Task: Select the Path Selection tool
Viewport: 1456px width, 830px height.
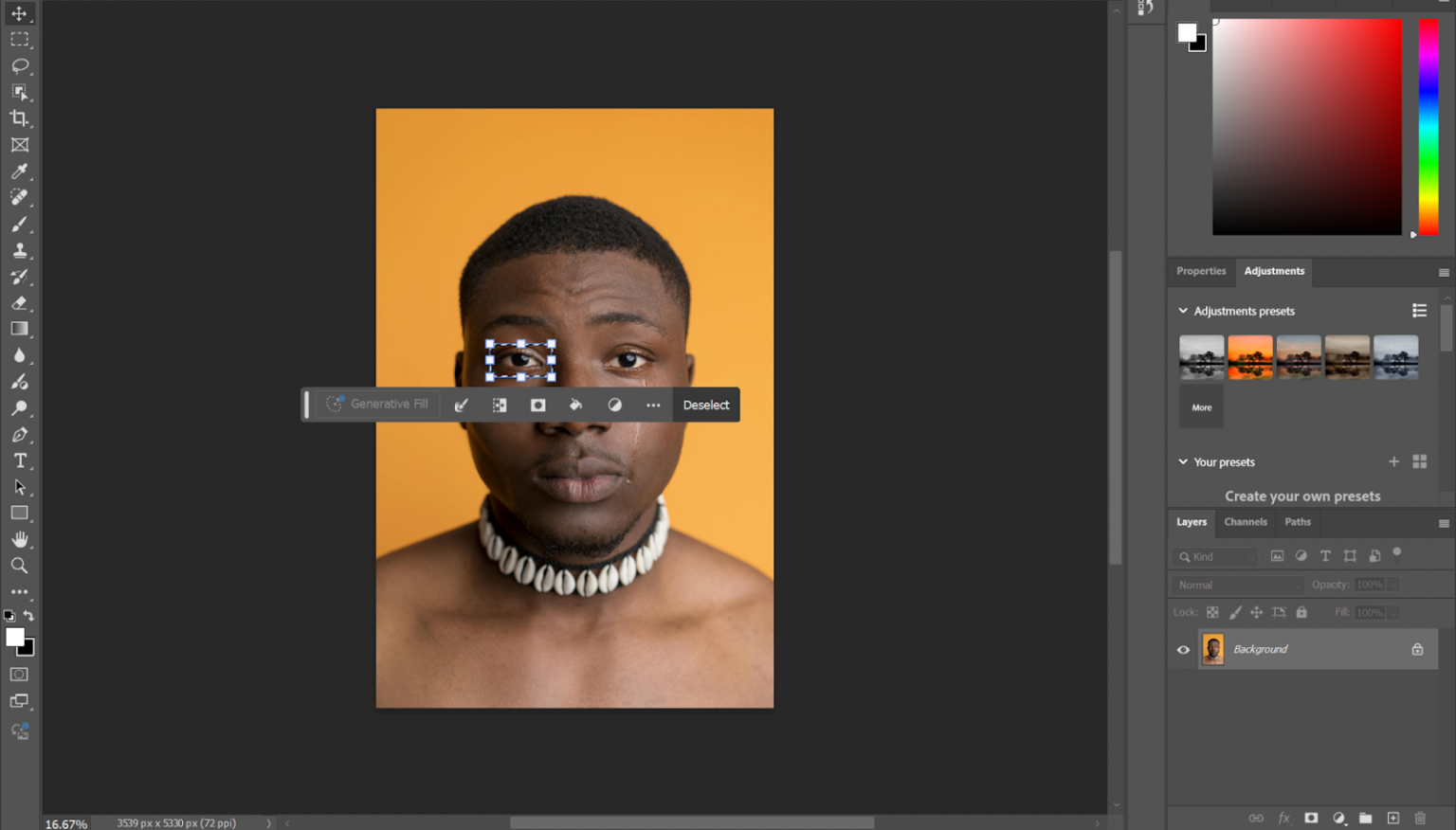Action: [x=19, y=487]
